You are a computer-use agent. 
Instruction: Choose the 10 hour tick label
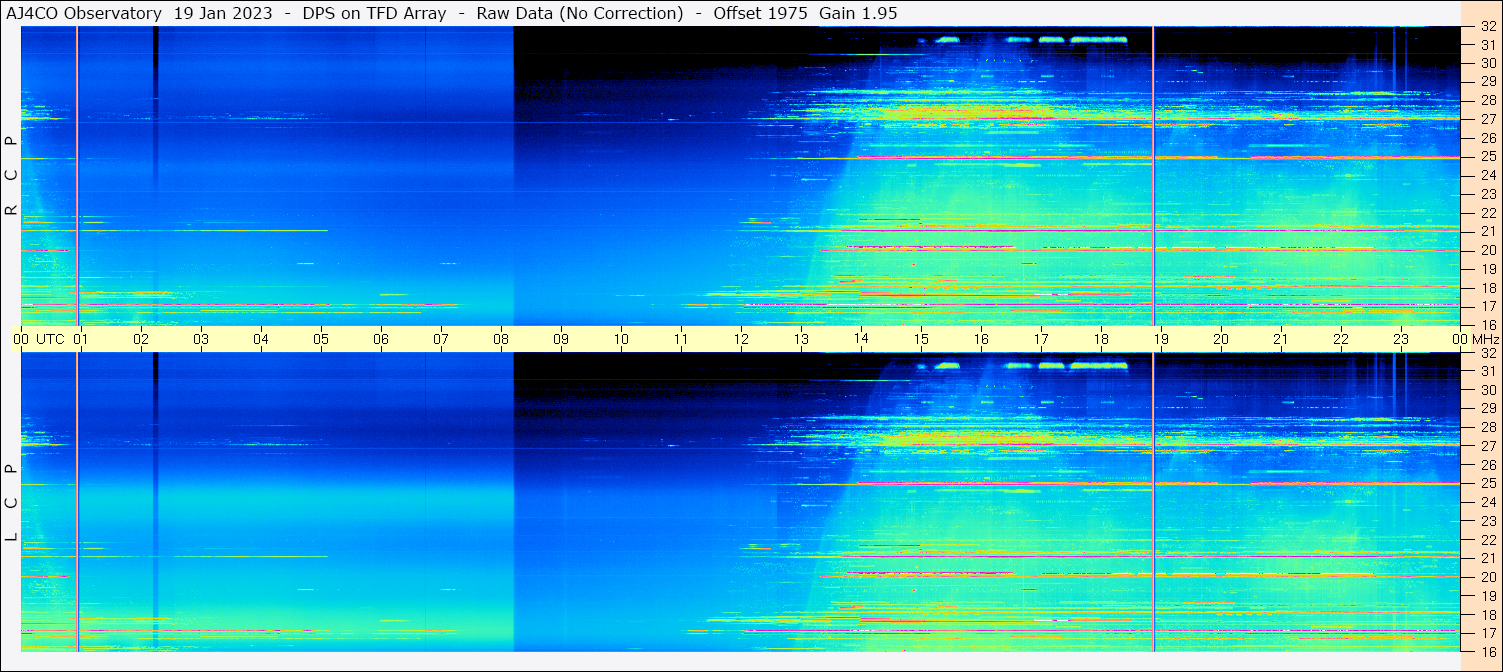[621, 339]
